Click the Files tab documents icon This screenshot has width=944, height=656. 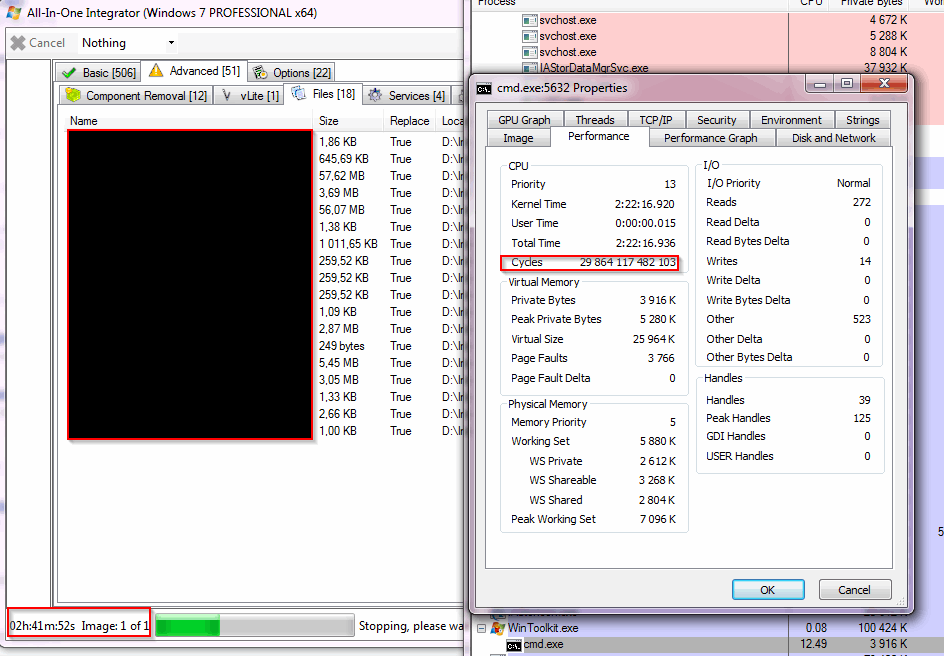click(x=299, y=93)
